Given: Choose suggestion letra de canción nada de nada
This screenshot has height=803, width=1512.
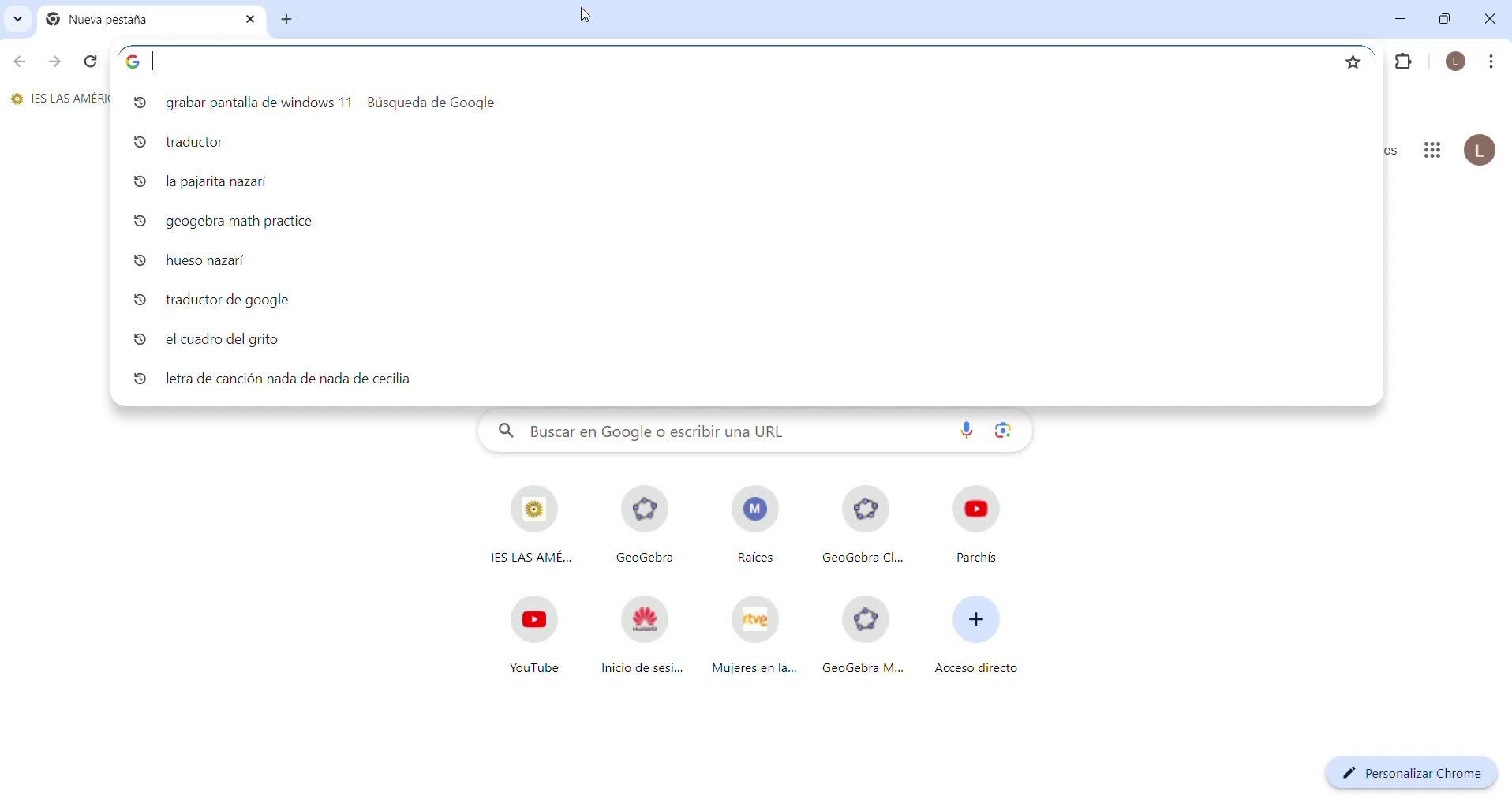Looking at the screenshot, I should coord(747,379).
